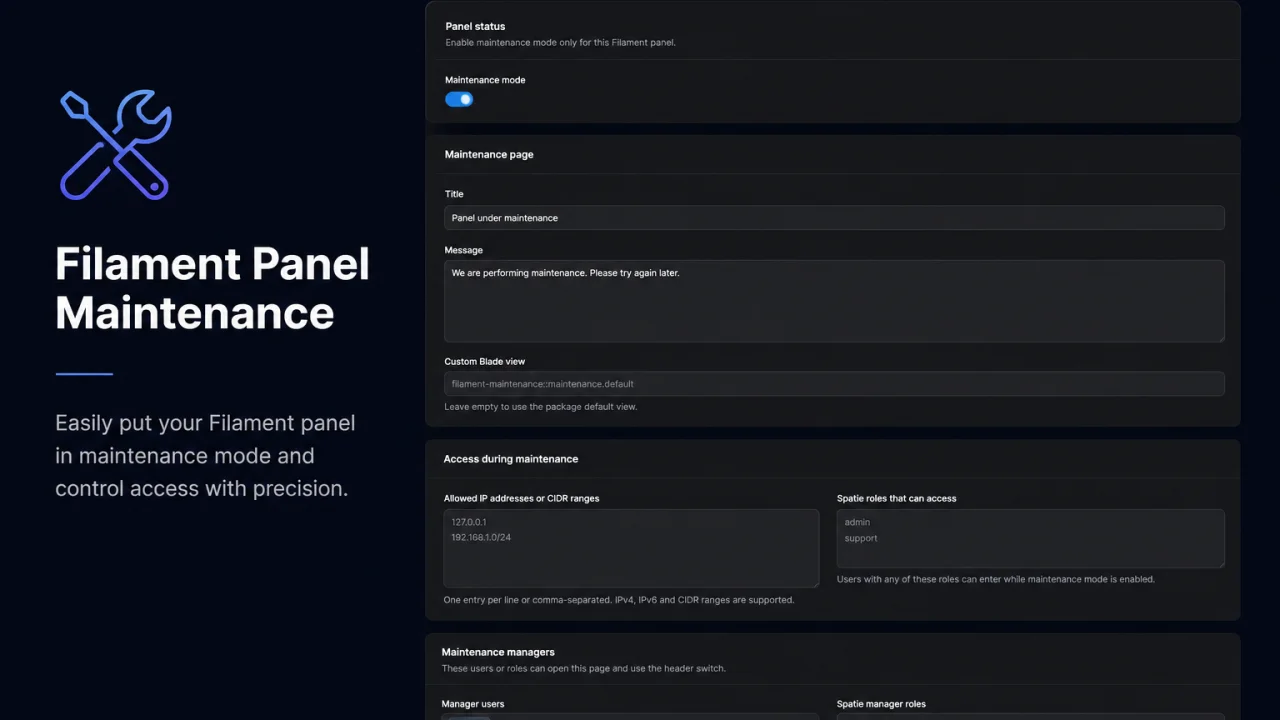Click the 'Enable maintenance mode only for this Filament panel' text
Screen dimensions: 1280x720
click(x=560, y=43)
